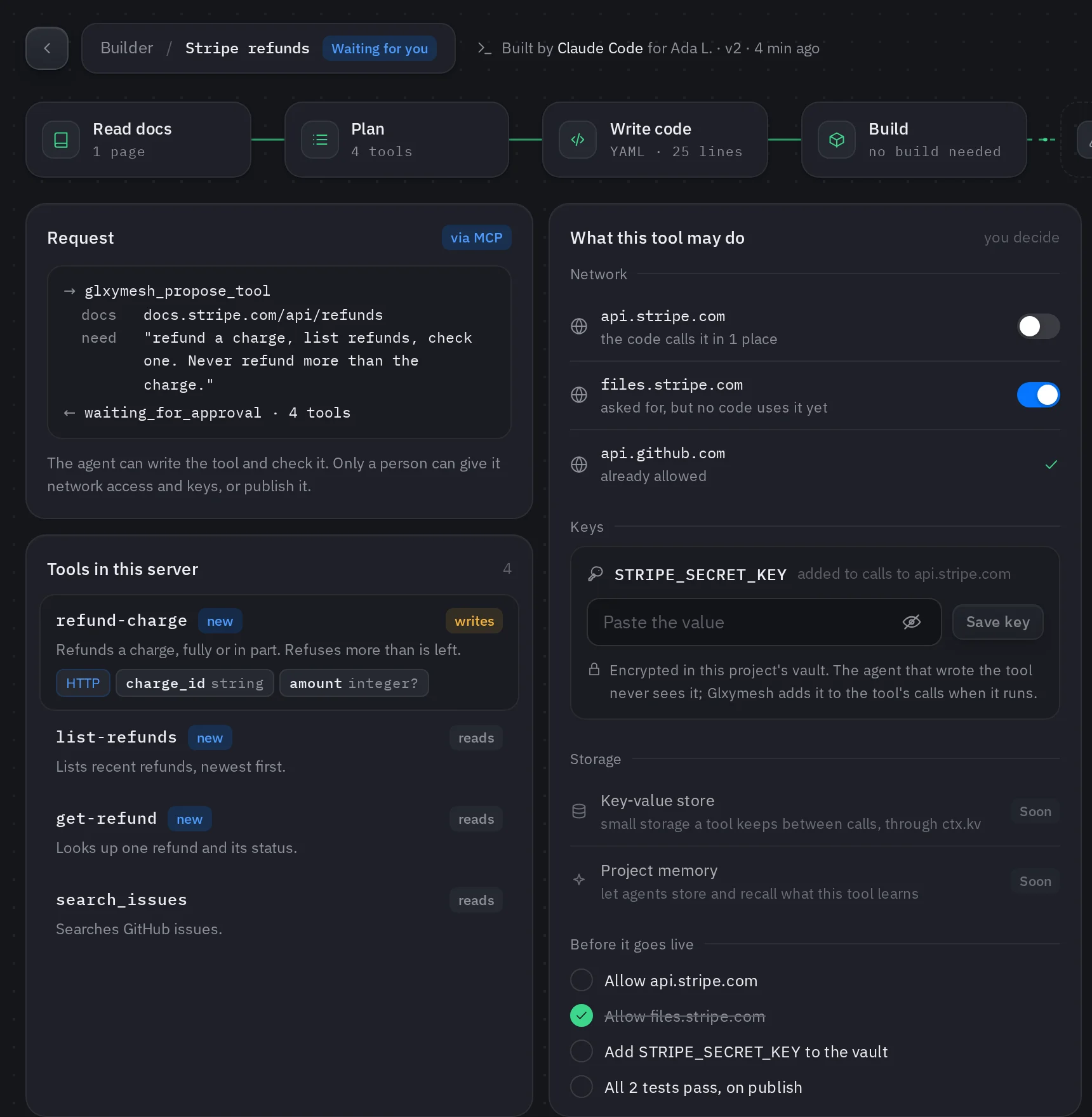1092x1117 pixels.
Task: Click the database icon for Key-value store
Action: 579,811
